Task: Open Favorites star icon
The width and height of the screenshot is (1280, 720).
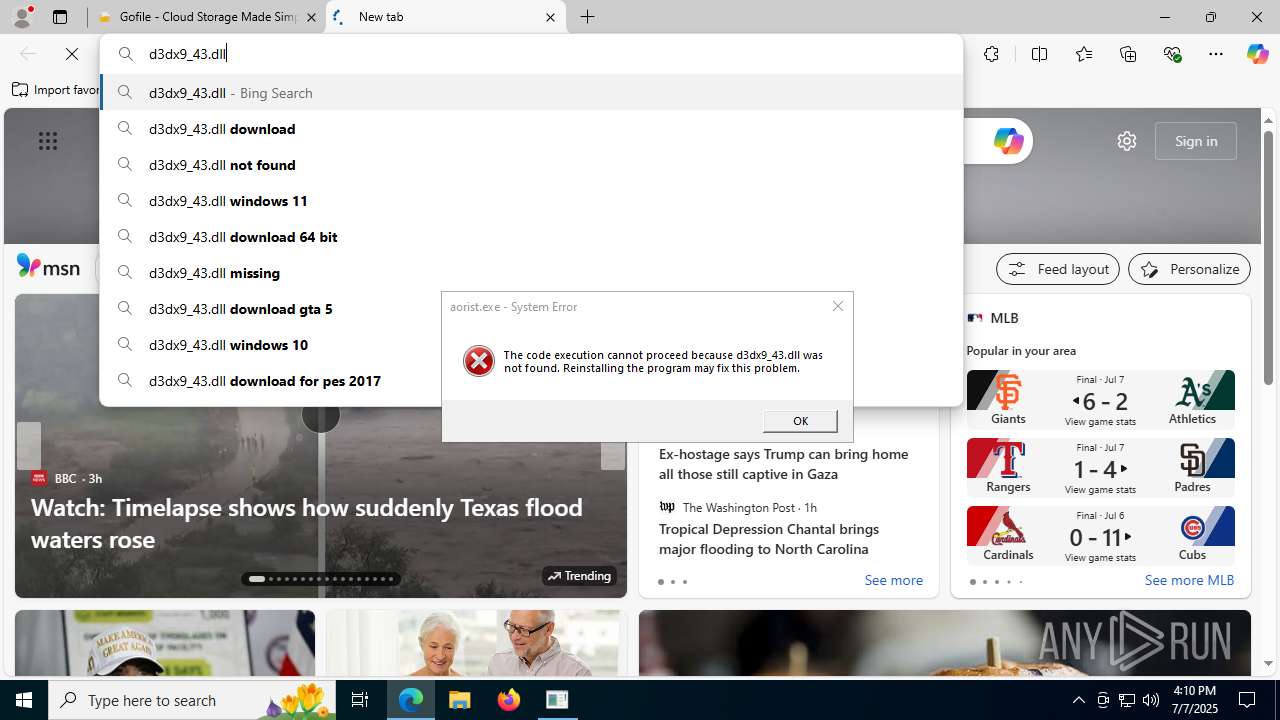Action: click(x=1083, y=54)
